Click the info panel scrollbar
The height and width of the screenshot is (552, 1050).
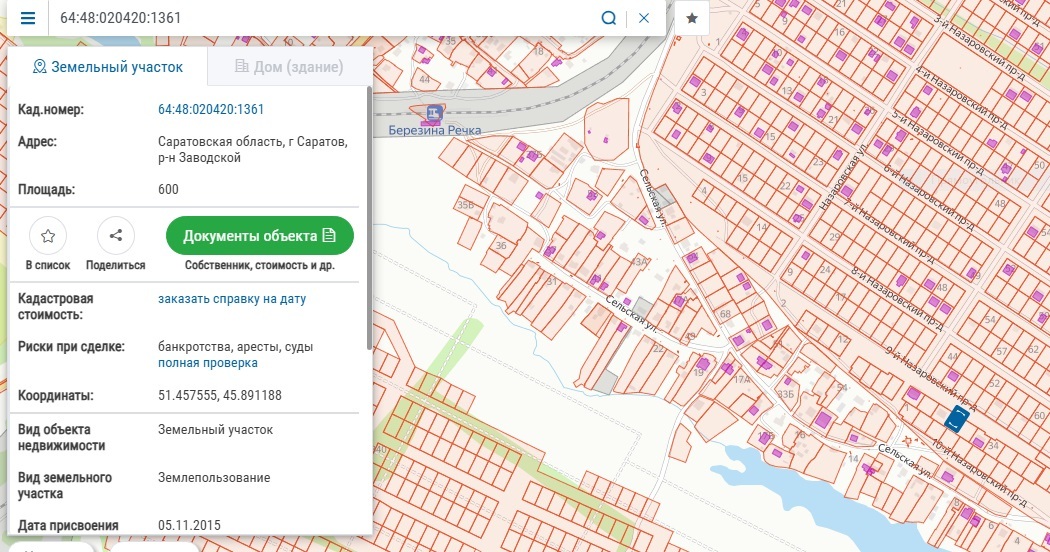pyautogui.click(x=369, y=220)
